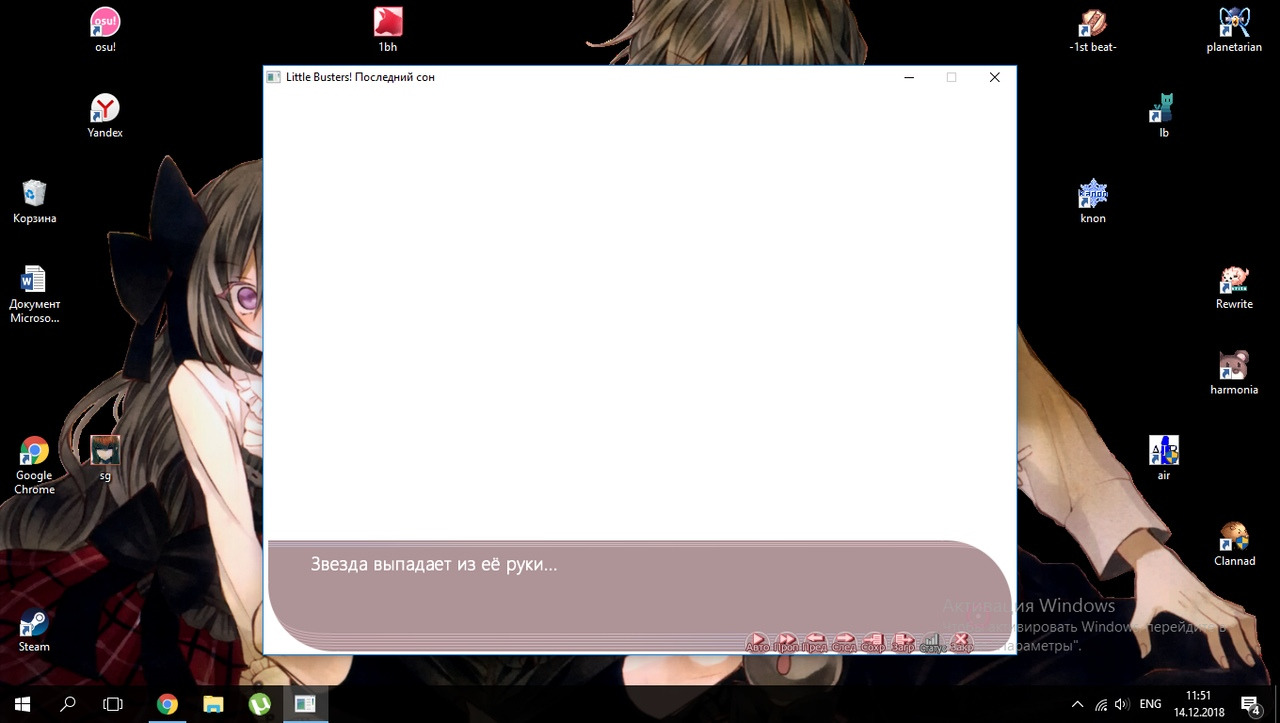This screenshot has width=1280, height=723.
Task: Advance with the След arrow icon
Action: point(844,642)
